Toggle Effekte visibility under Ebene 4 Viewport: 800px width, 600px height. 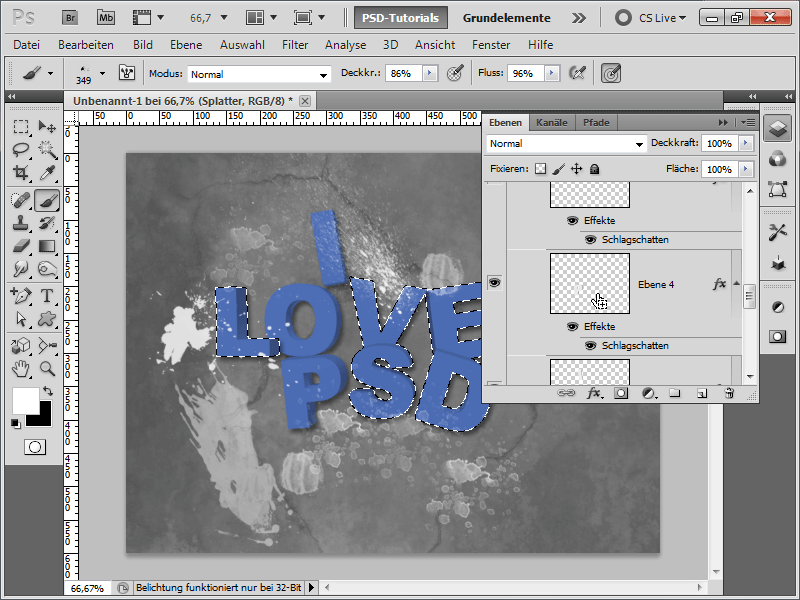572,326
